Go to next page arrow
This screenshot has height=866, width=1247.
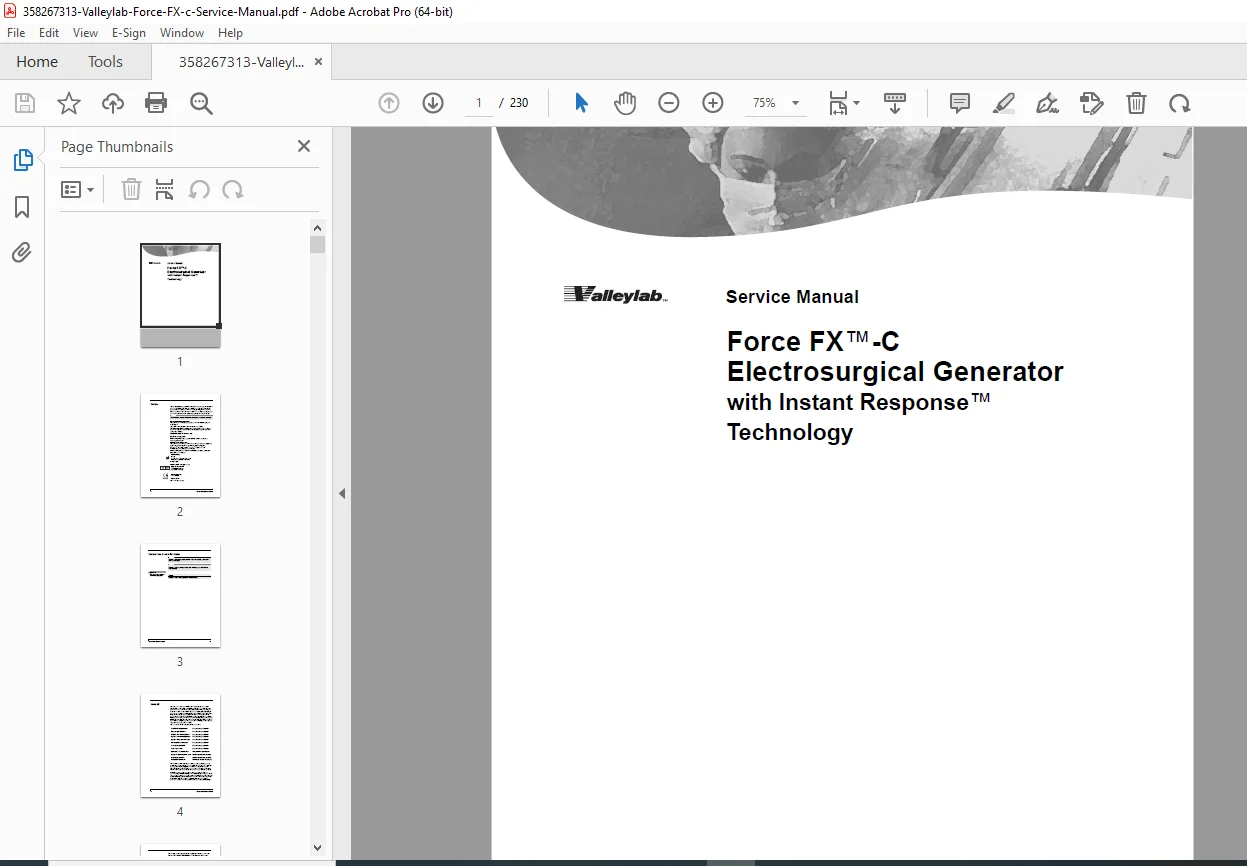433,103
